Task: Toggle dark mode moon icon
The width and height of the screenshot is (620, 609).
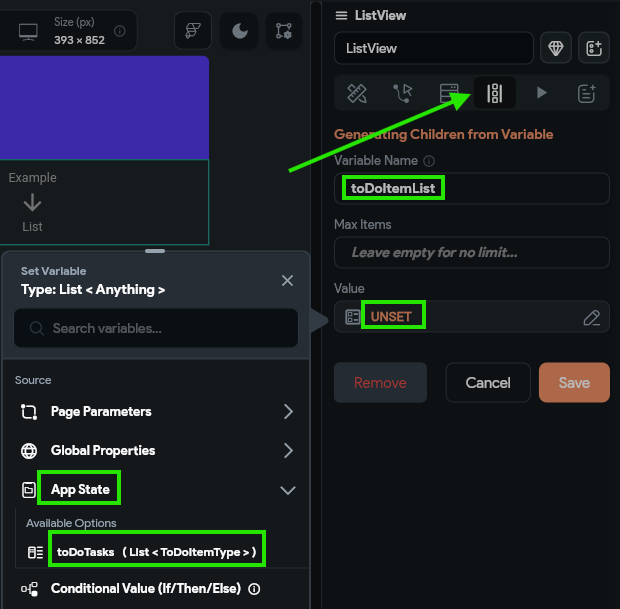Action: point(239,31)
